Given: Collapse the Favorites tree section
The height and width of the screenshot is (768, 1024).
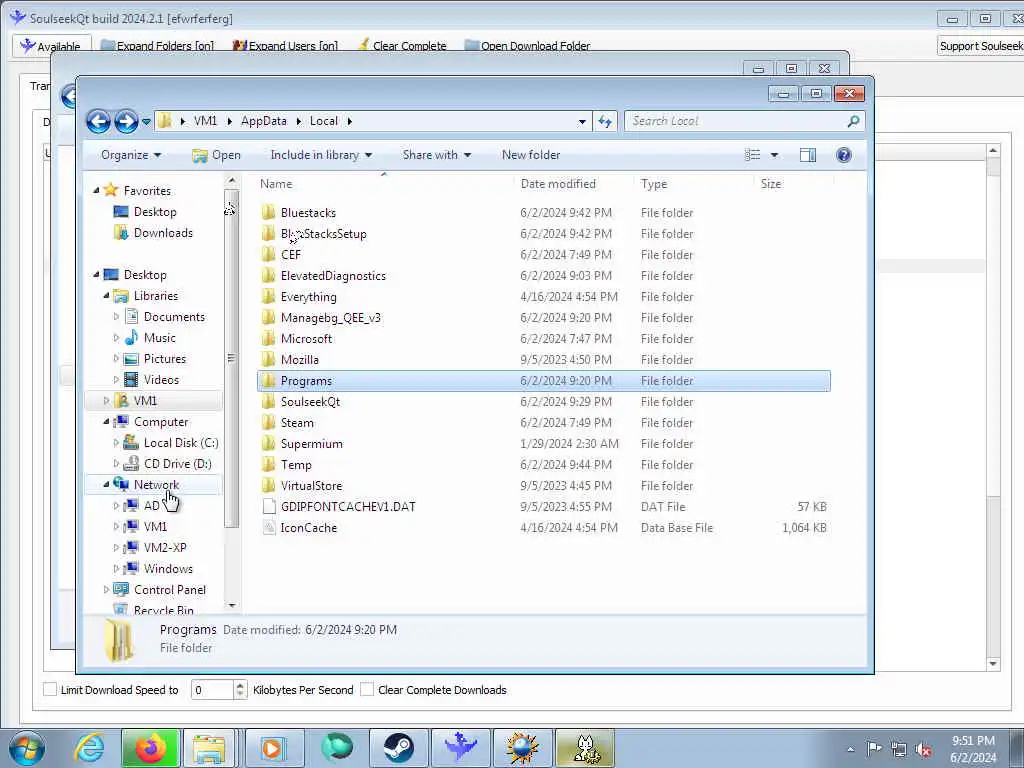Looking at the screenshot, I should point(97,190).
